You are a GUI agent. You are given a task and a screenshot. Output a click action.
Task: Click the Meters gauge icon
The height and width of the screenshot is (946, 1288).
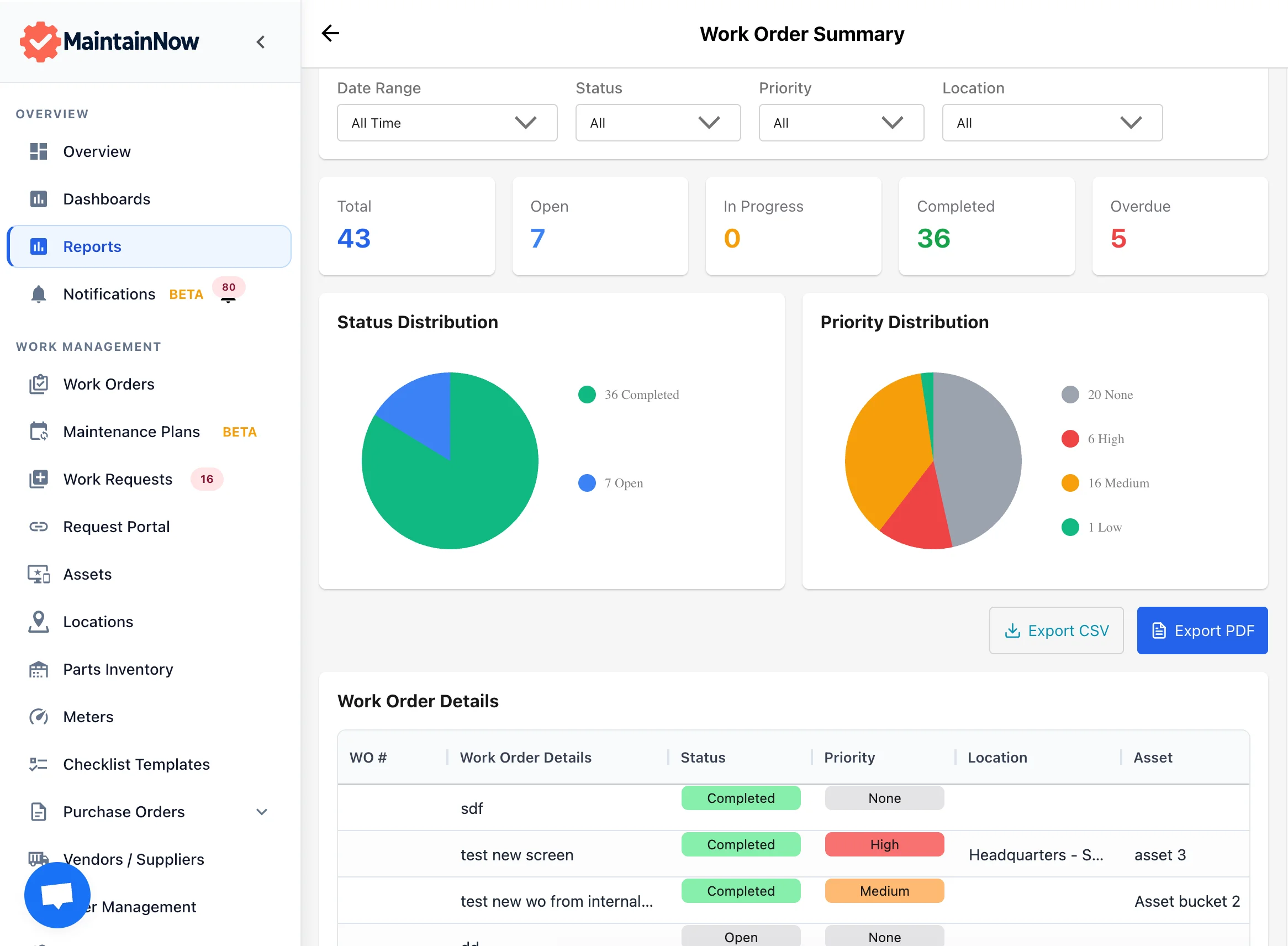38,717
